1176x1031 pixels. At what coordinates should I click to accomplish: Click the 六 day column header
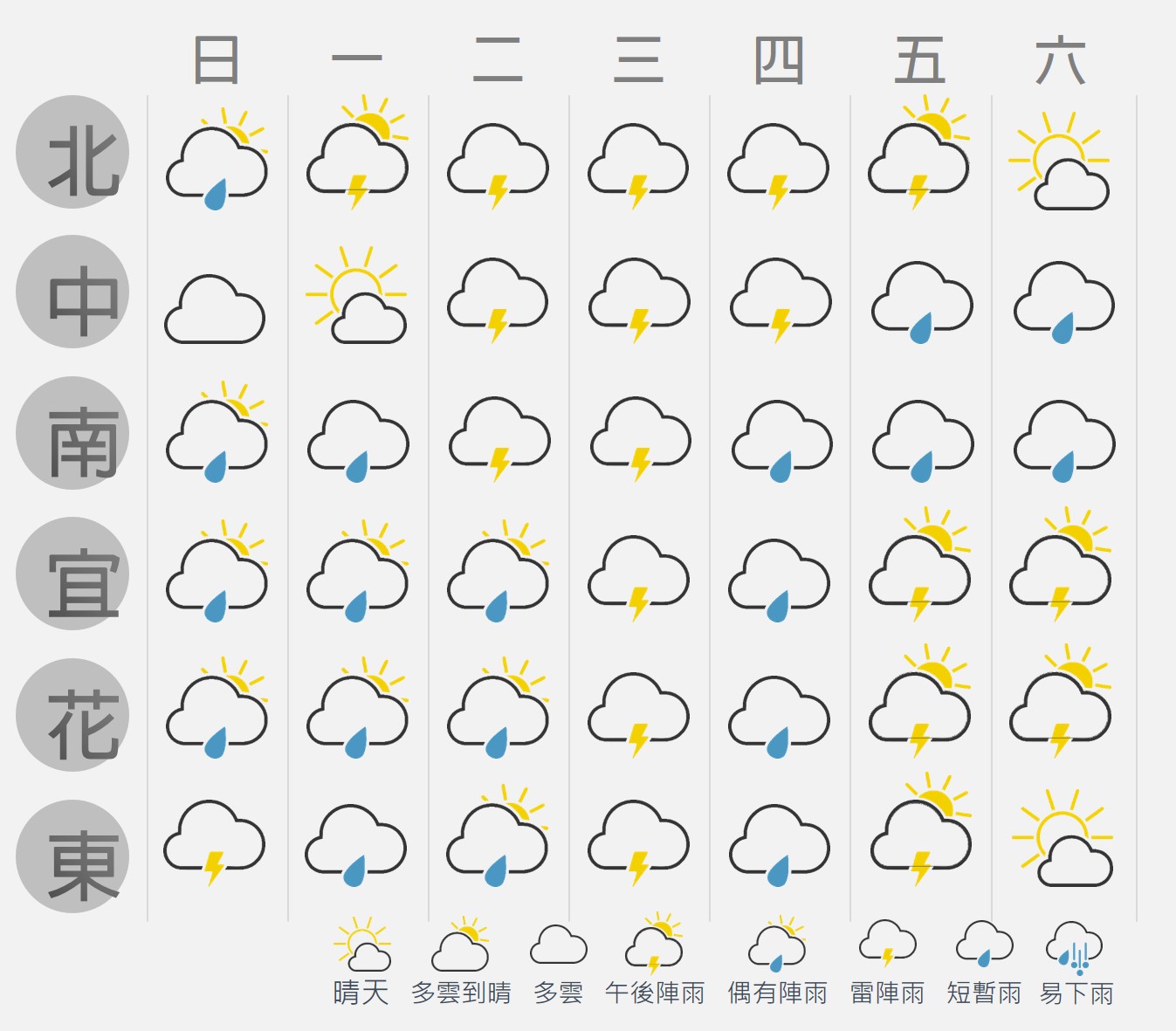(x=1060, y=60)
